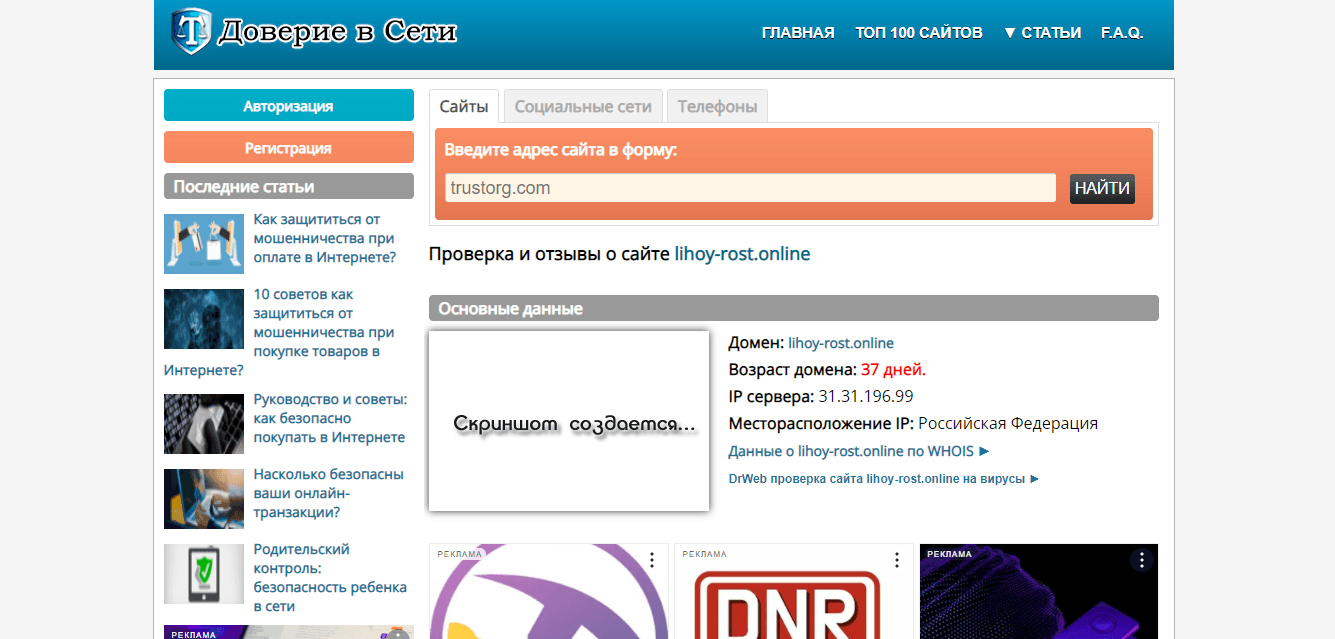Open options menu on the rightmost ad card
This screenshot has width=1335, height=639.
[1141, 561]
